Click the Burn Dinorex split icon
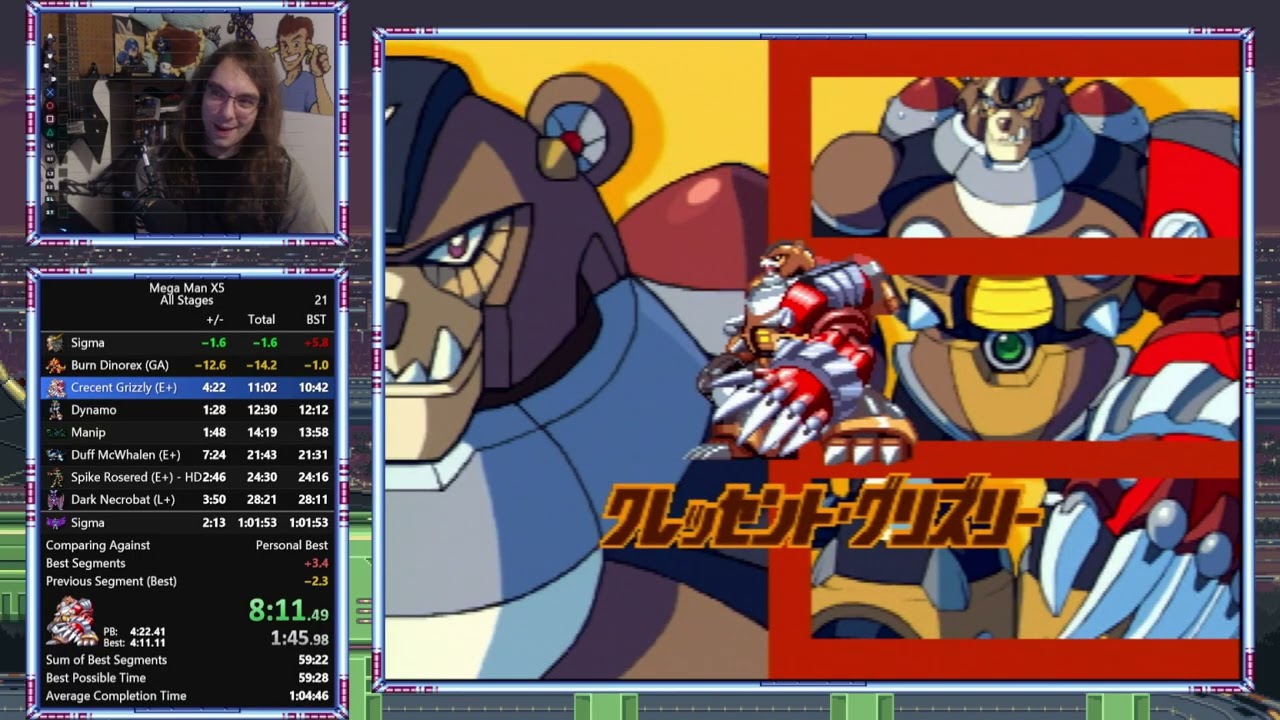This screenshot has width=1280, height=720. (55, 365)
